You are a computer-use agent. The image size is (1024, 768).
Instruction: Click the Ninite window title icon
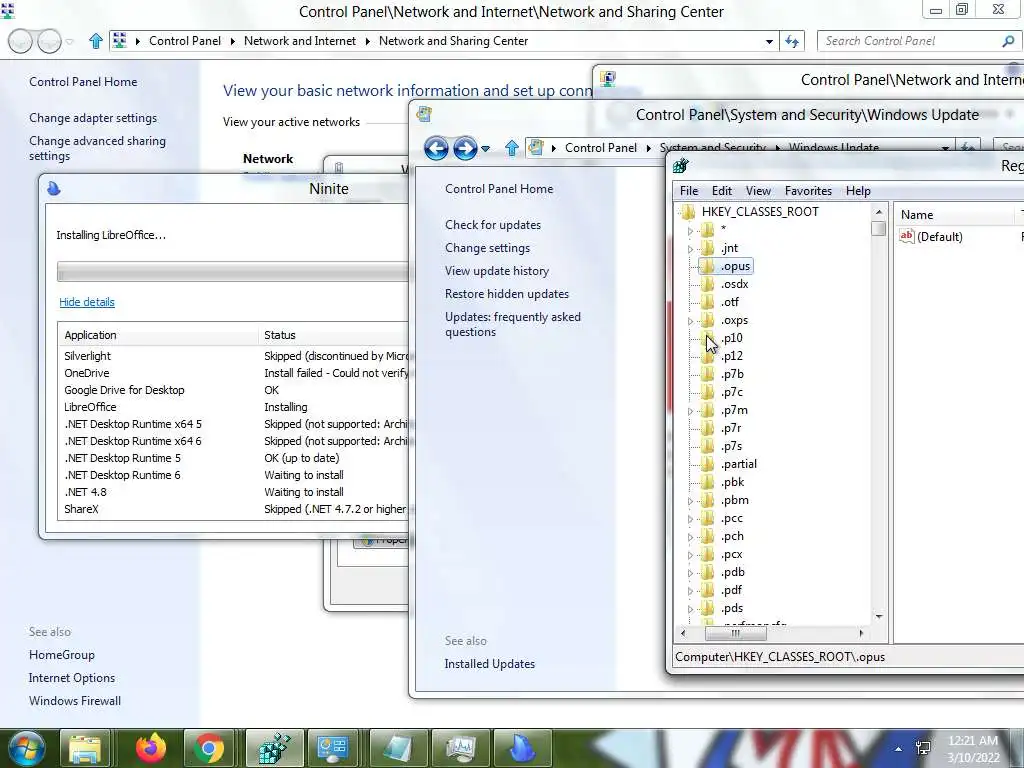point(54,189)
